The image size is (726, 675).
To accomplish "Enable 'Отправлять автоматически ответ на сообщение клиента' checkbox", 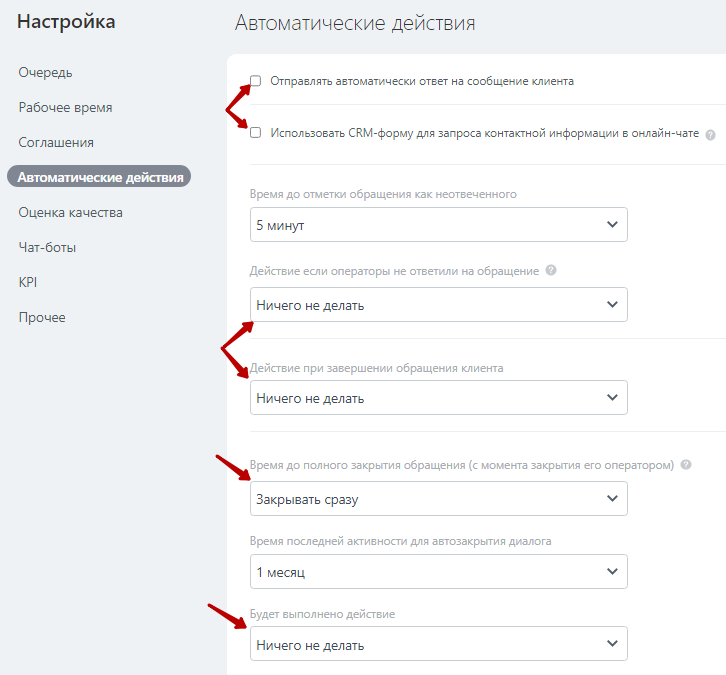I will [256, 81].
